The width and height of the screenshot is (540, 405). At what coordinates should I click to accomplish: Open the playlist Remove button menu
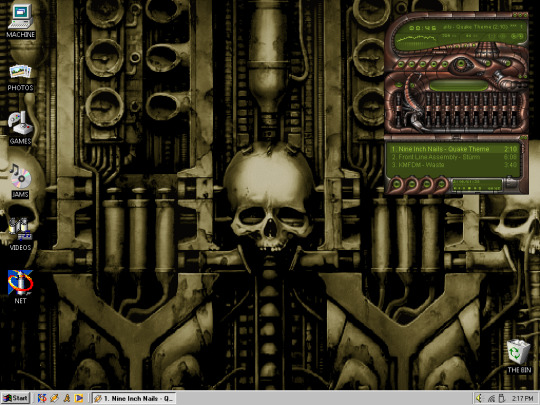412,184
